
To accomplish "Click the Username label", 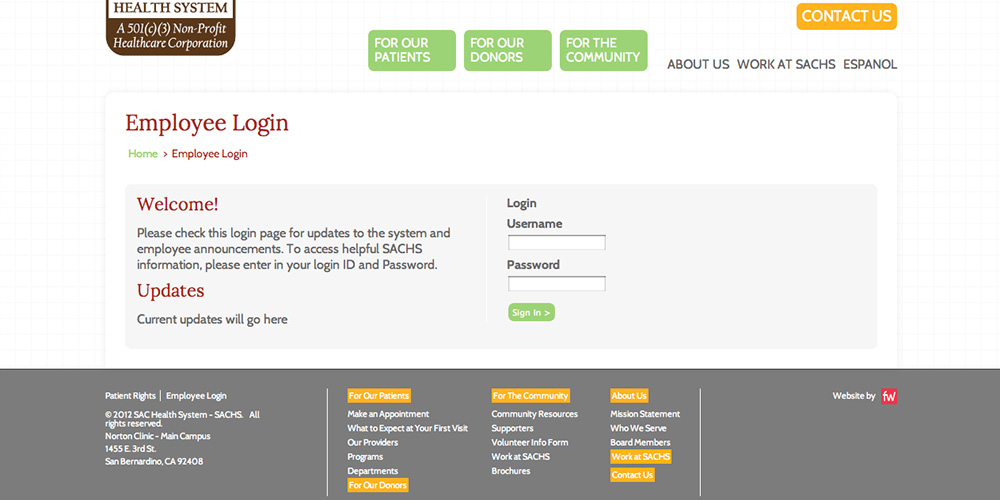I will pos(534,224).
